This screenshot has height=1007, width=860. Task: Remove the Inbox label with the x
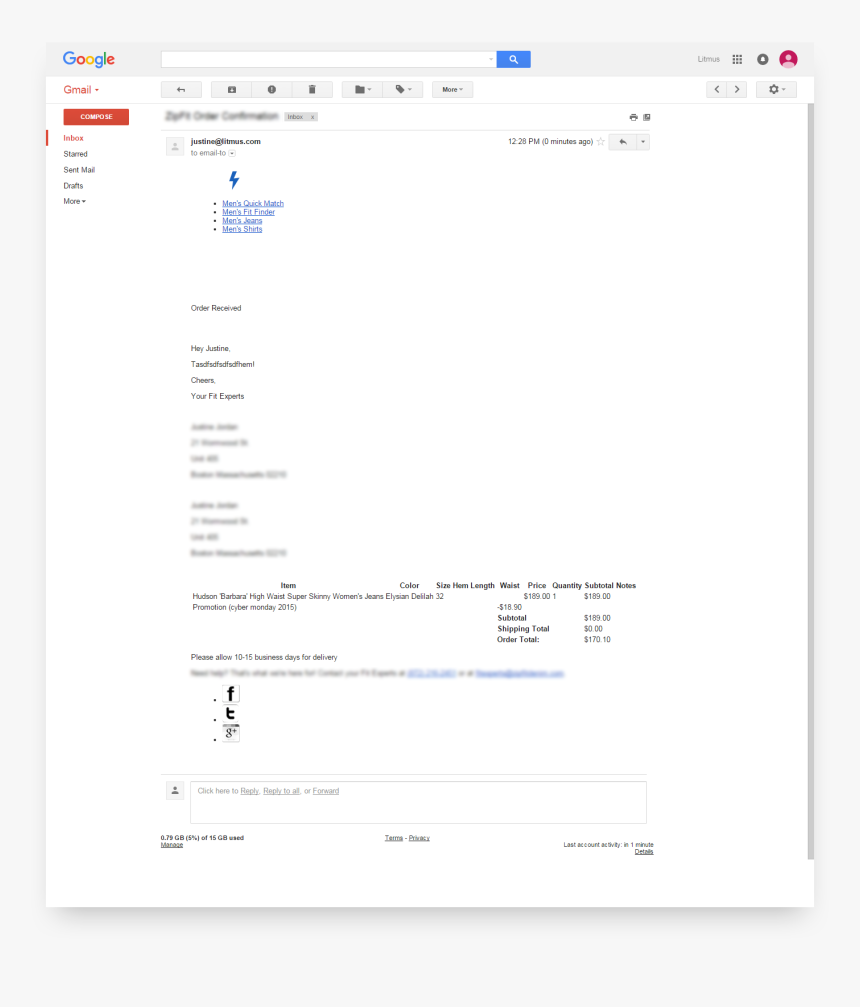pos(313,117)
